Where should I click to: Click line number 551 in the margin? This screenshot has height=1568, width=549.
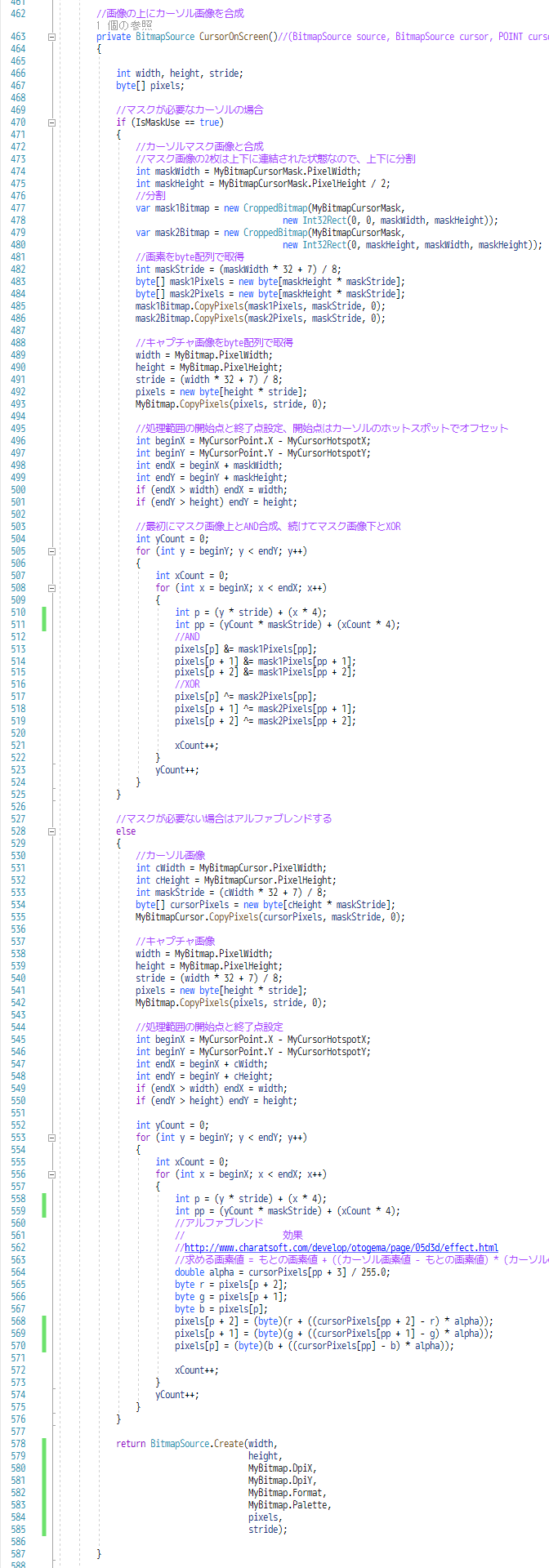click(17, 1113)
